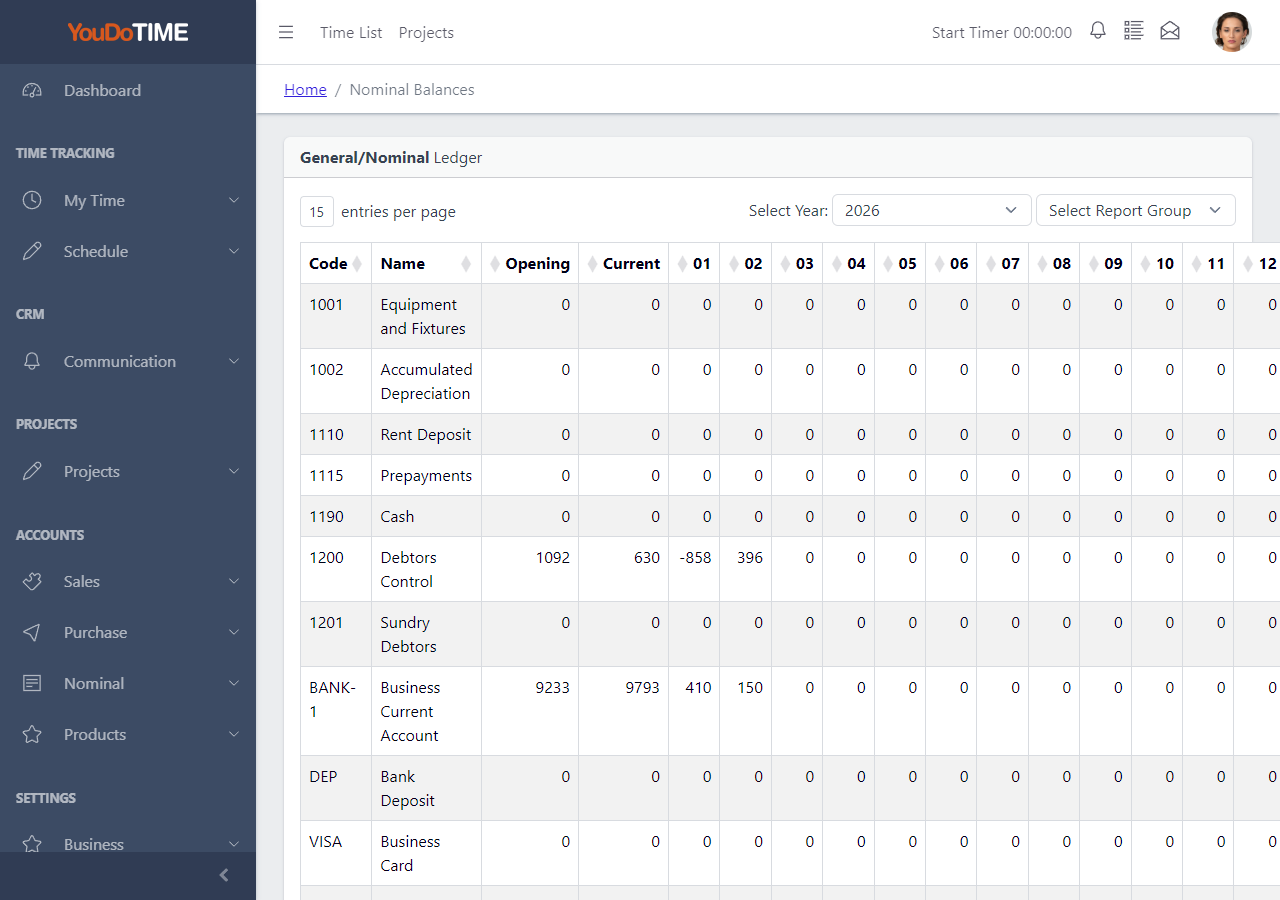Click the Dashboard speedometer icon
Viewport: 1280px width, 900px height.
pos(32,90)
